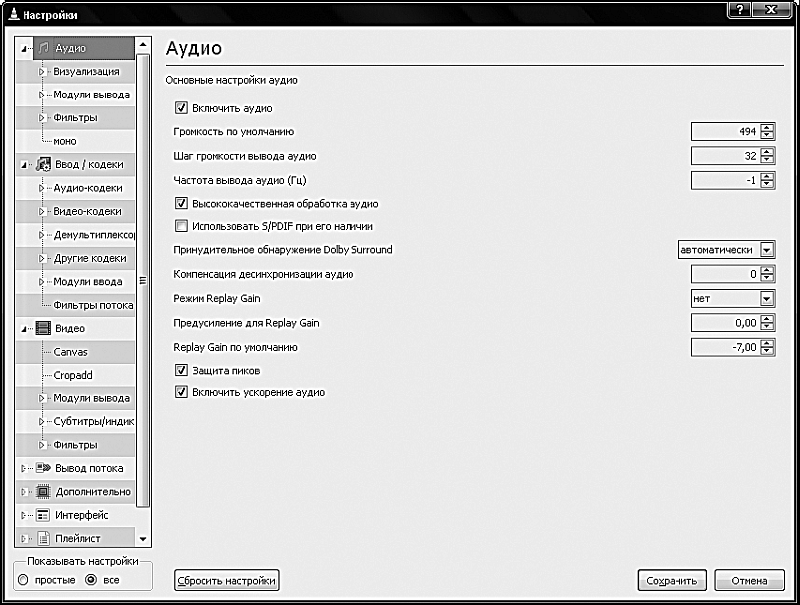
Task: Click the Громкость по умолчанию value field
Action: tap(725, 132)
